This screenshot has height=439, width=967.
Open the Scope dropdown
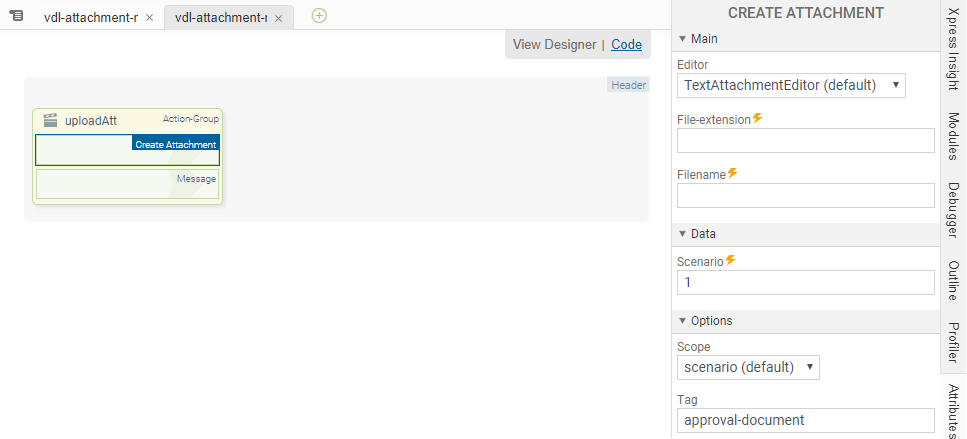click(x=748, y=367)
